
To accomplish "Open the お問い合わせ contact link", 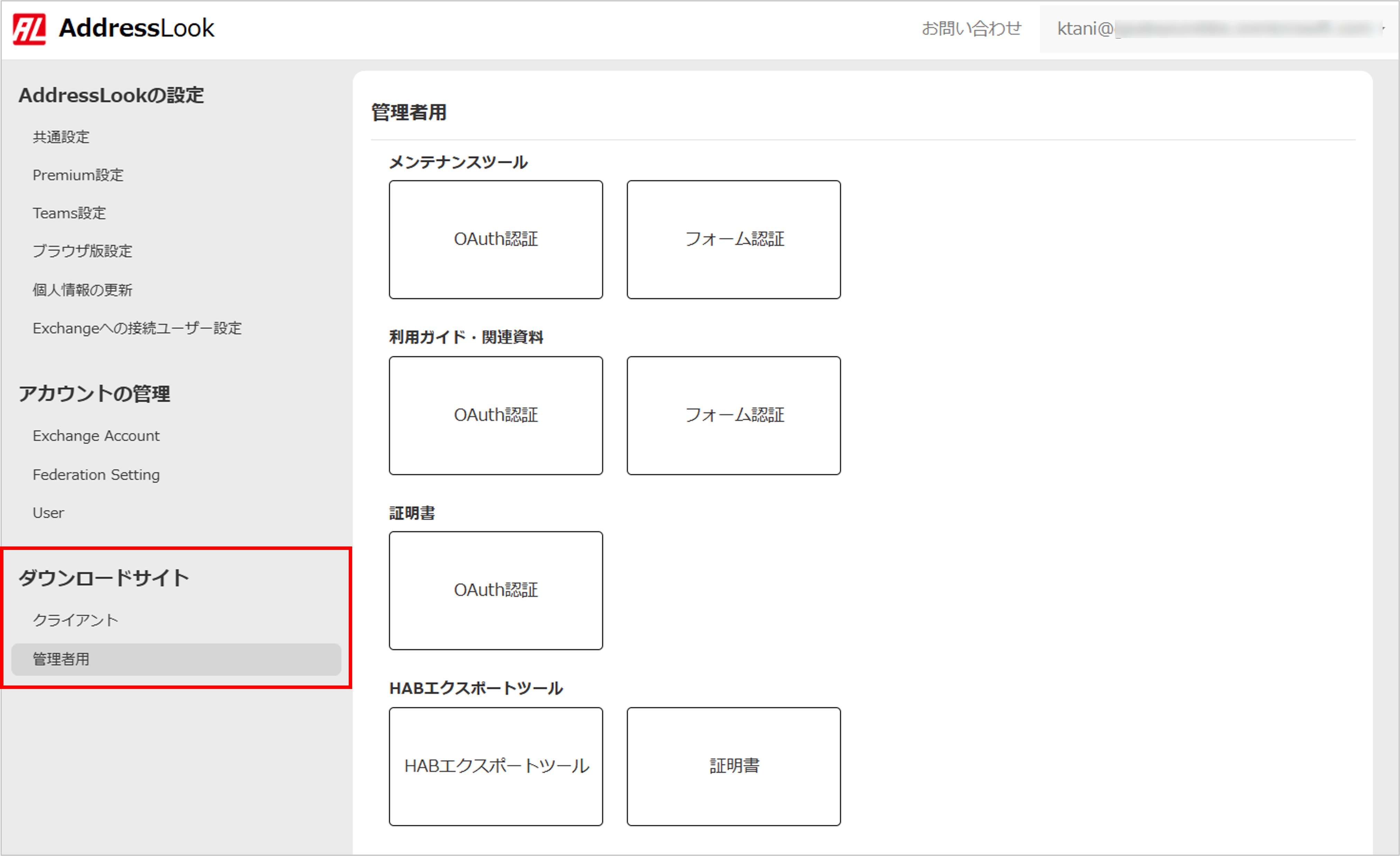I will point(971,28).
